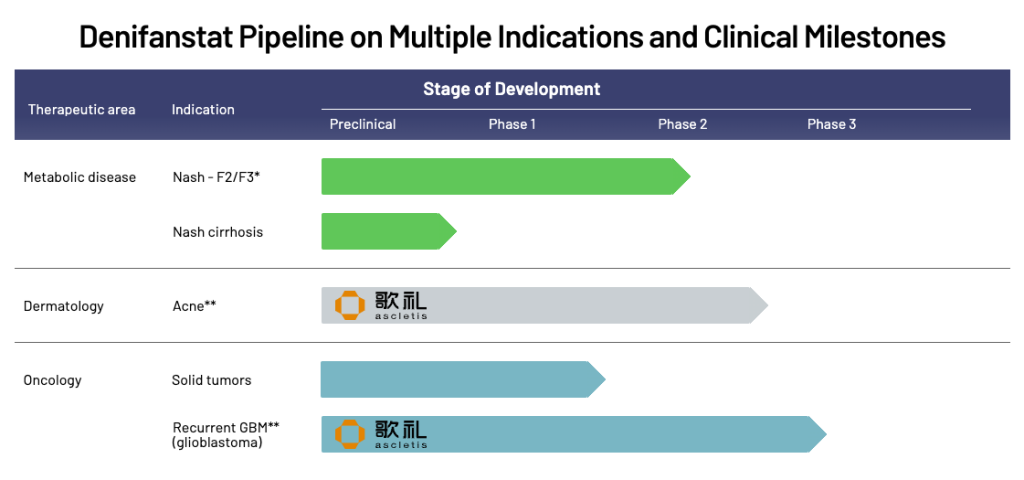This screenshot has width=1024, height=480.
Task: Click the teal Solid tumors progress bar
Action: point(460,380)
